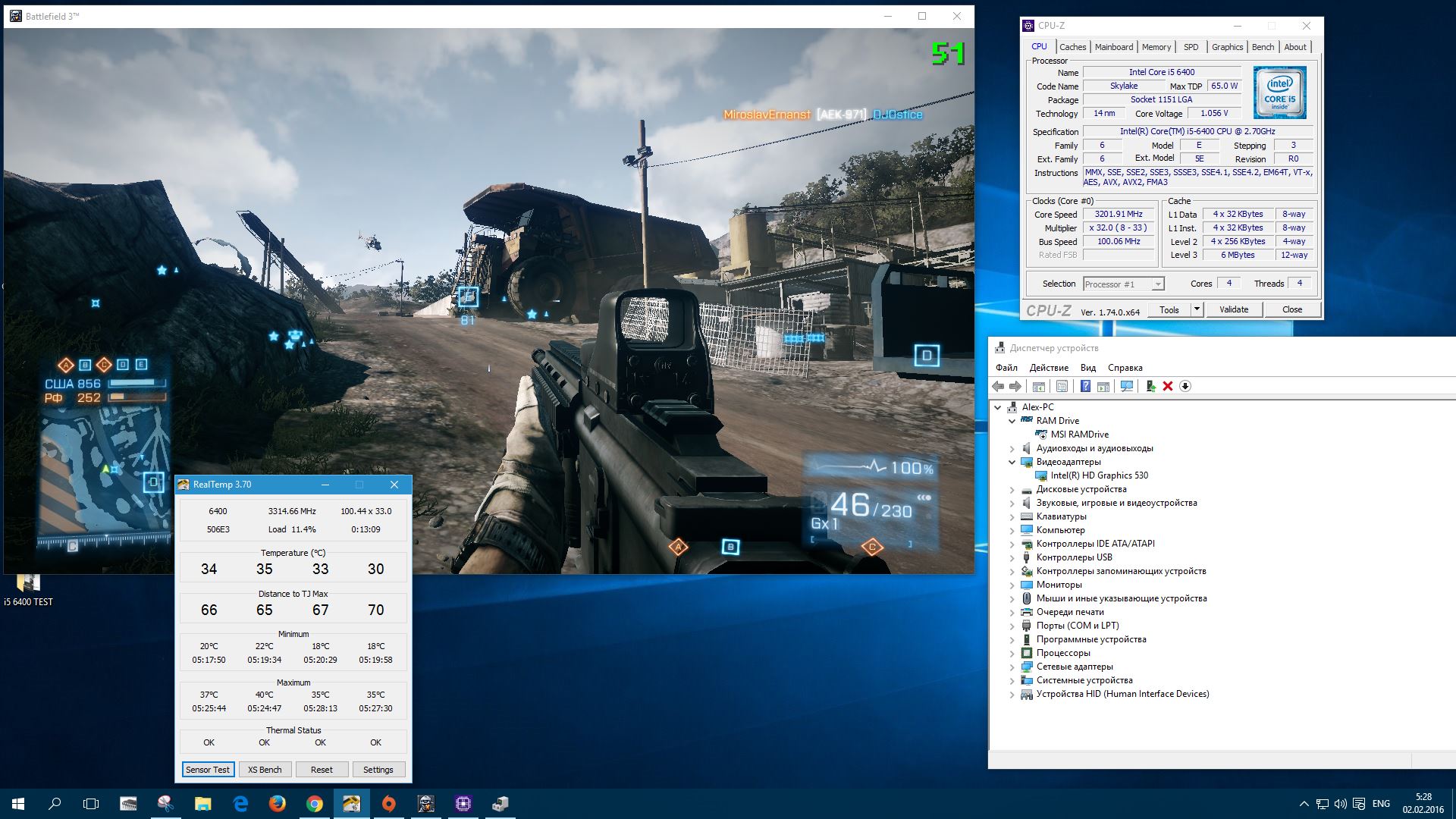Image resolution: width=1456 pixels, height=819 pixels.
Task: Open the Processor #1 selection dropdown
Action: pos(1123,284)
